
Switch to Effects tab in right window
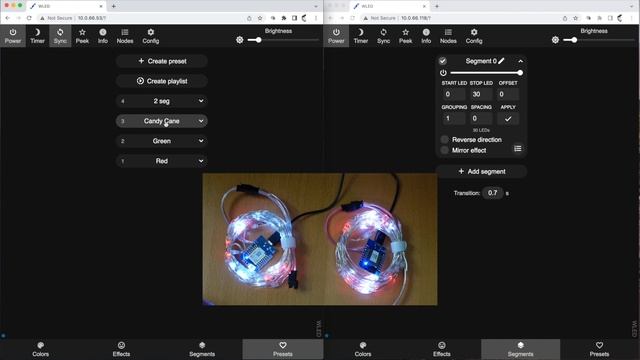point(442,349)
